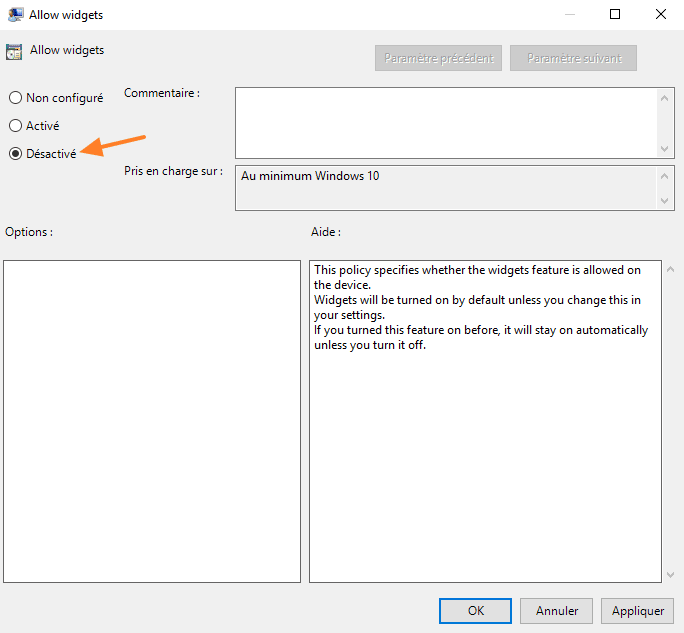Select the Non configuré radio button
This screenshot has width=684, height=633.
[16, 98]
